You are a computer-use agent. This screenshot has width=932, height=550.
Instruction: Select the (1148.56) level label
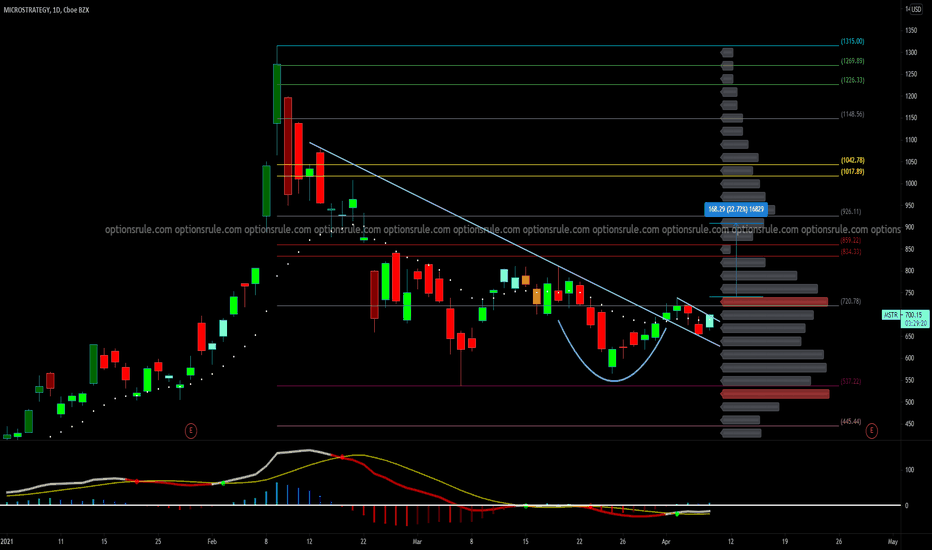pyautogui.click(x=852, y=114)
